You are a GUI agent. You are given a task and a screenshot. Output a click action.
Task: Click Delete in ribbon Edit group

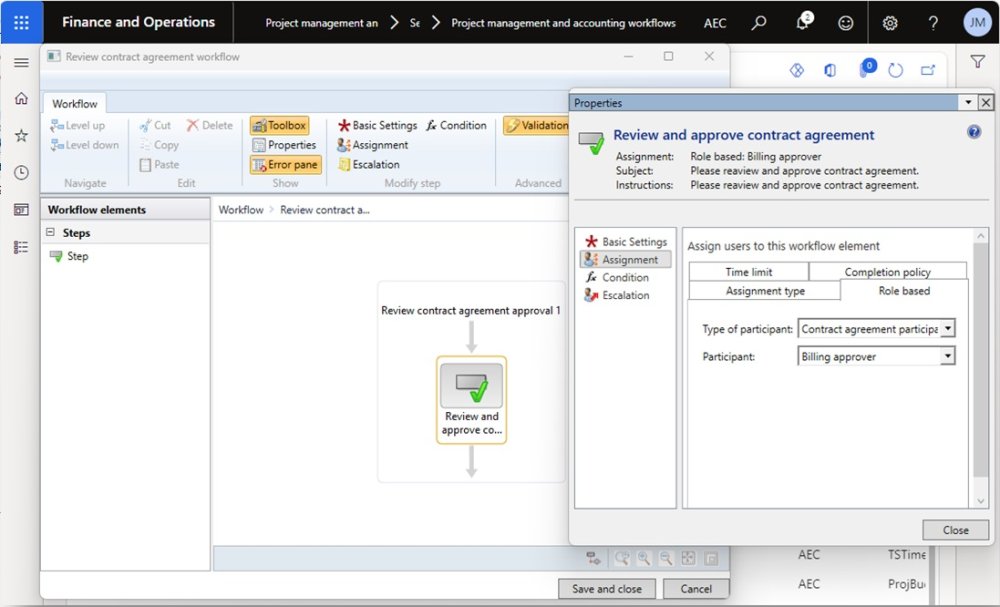[x=210, y=126]
